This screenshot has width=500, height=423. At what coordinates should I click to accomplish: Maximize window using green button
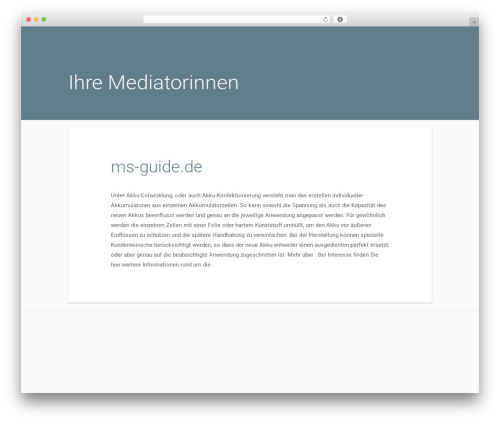tap(44, 20)
